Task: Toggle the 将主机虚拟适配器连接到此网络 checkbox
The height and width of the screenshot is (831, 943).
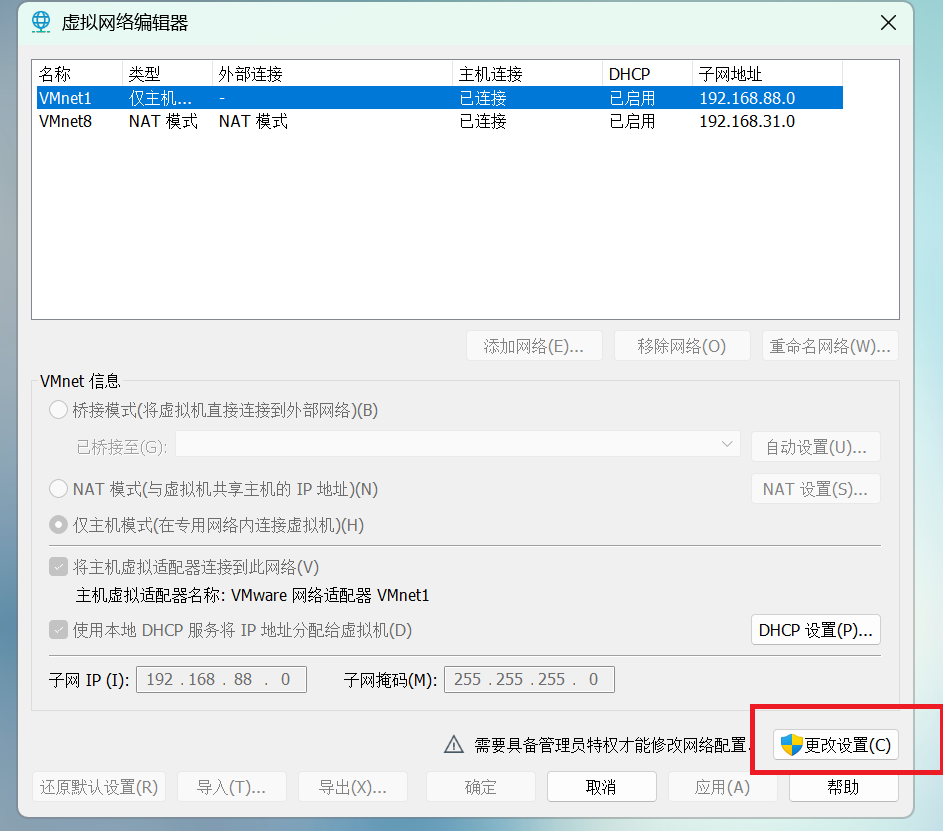Action: [x=57, y=566]
